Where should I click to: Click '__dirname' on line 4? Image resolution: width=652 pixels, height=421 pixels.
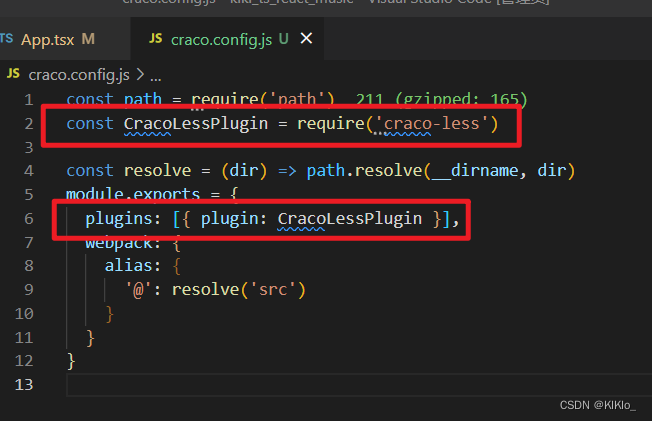pyautogui.click(x=475, y=171)
